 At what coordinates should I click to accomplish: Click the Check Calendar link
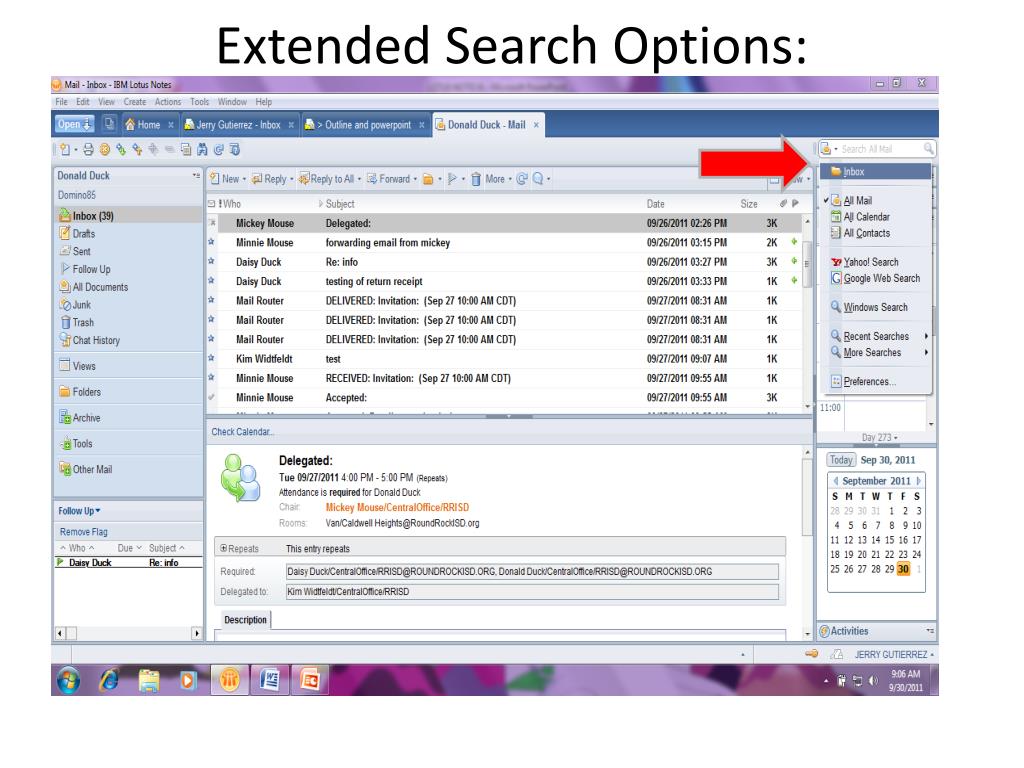pyautogui.click(x=242, y=432)
